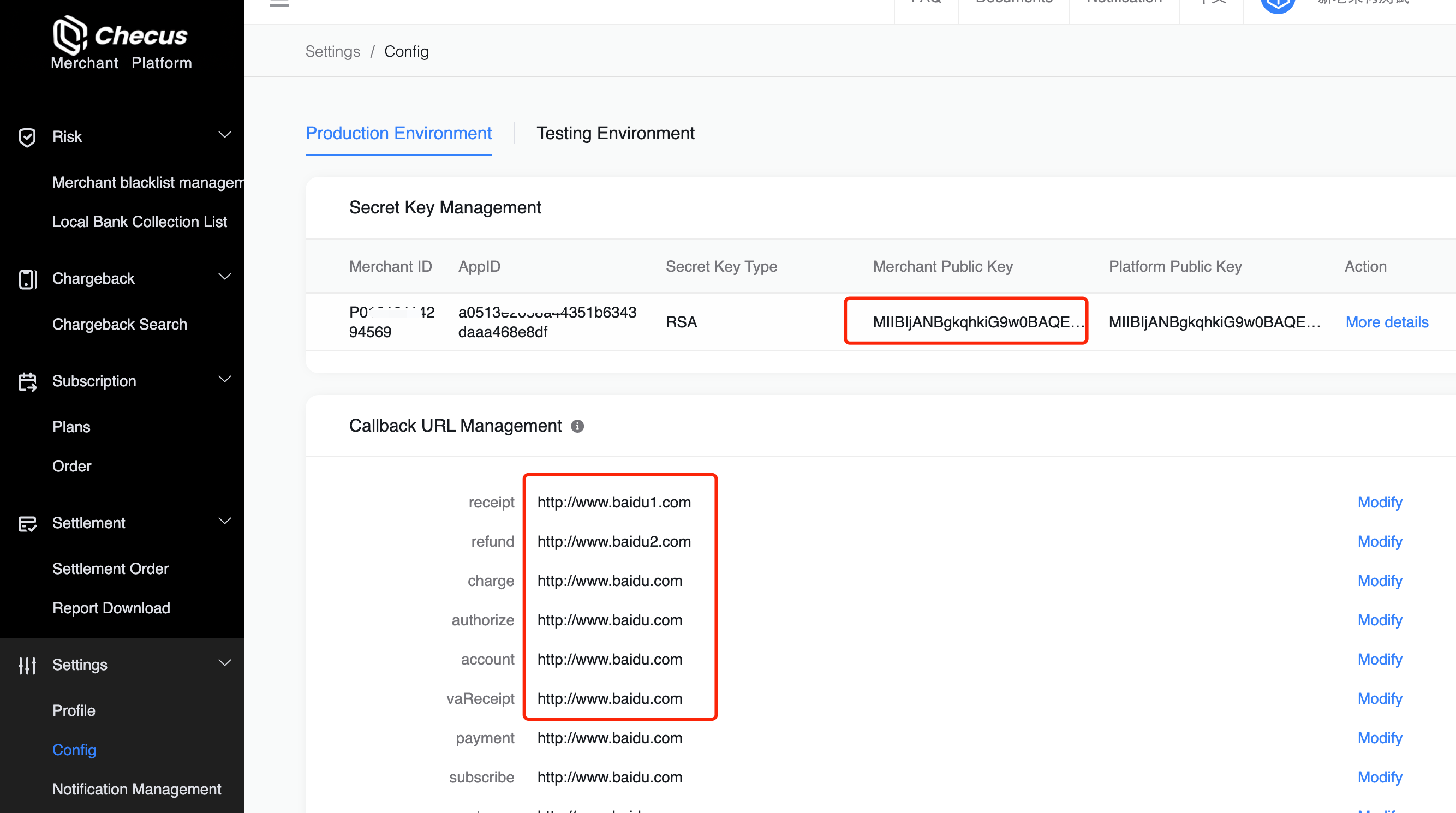Click the Subscription calendar icon
The image size is (1456, 813).
click(x=27, y=381)
